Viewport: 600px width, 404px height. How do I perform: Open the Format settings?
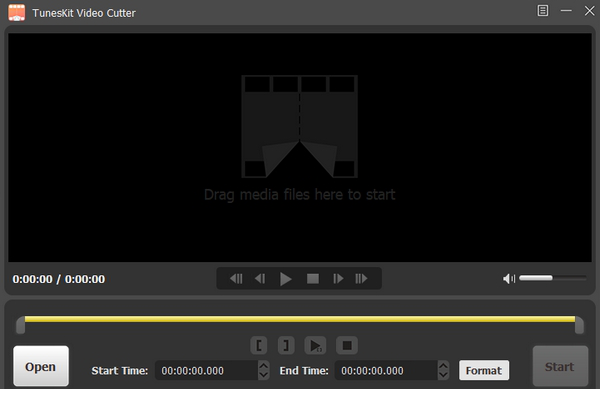tap(484, 370)
